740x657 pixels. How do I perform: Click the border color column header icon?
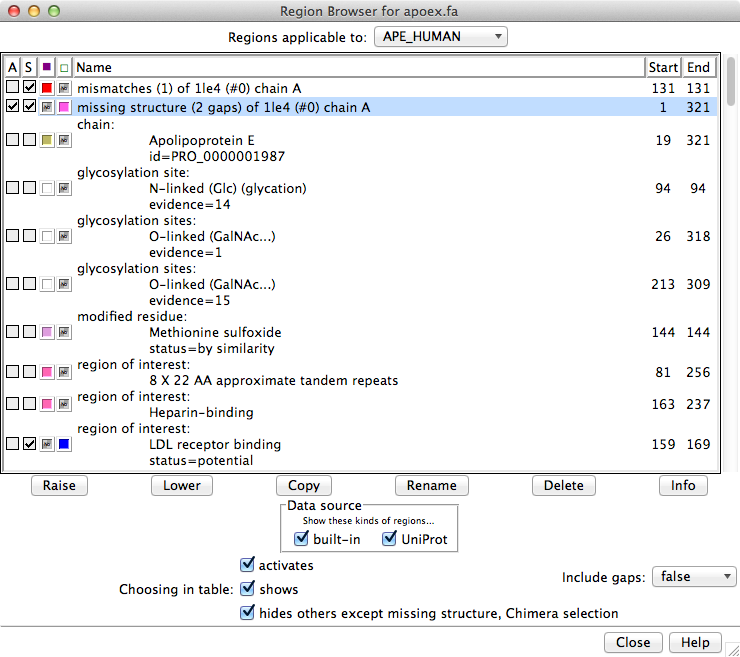click(64, 67)
